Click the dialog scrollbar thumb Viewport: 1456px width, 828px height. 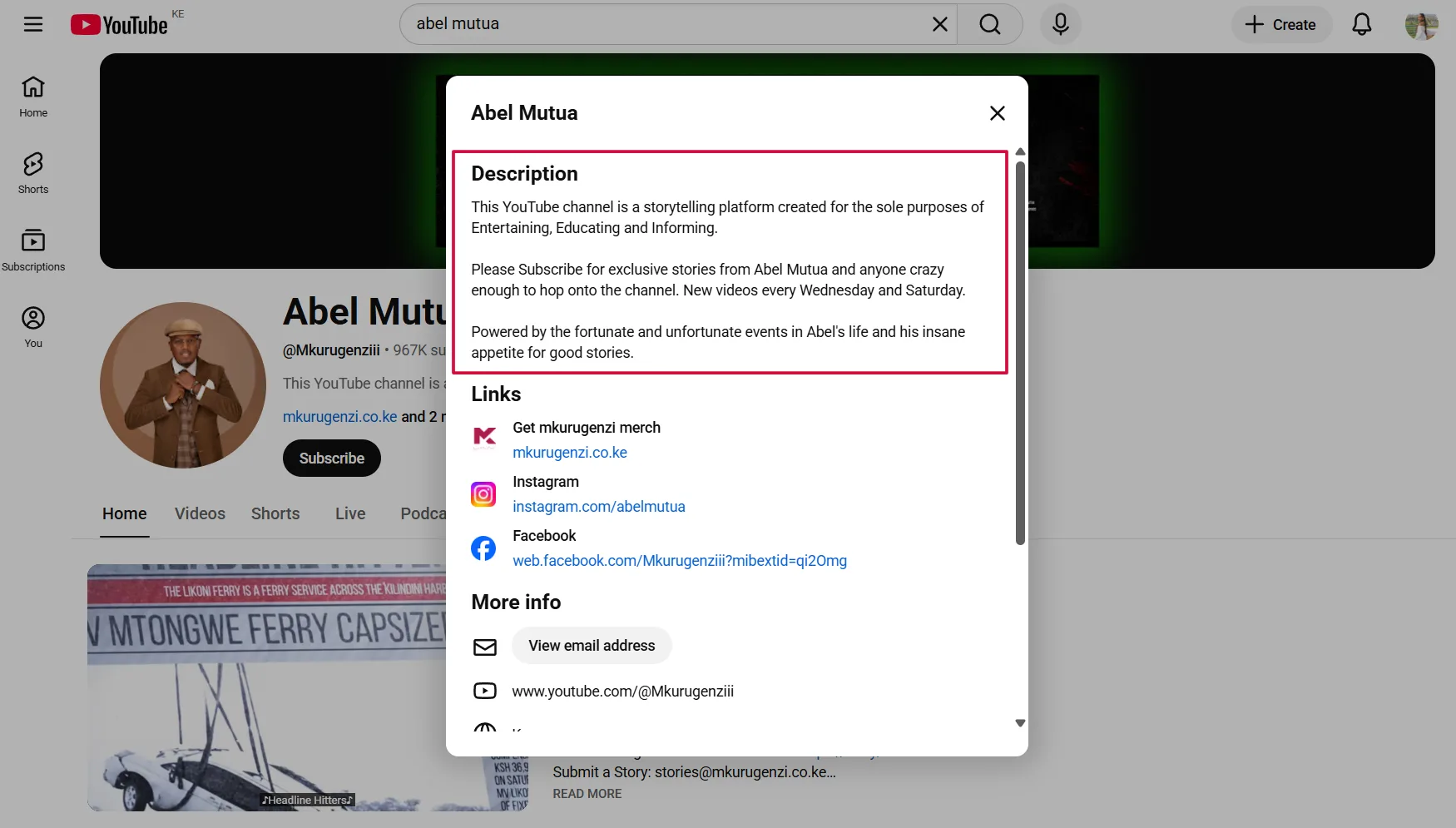click(x=1020, y=353)
